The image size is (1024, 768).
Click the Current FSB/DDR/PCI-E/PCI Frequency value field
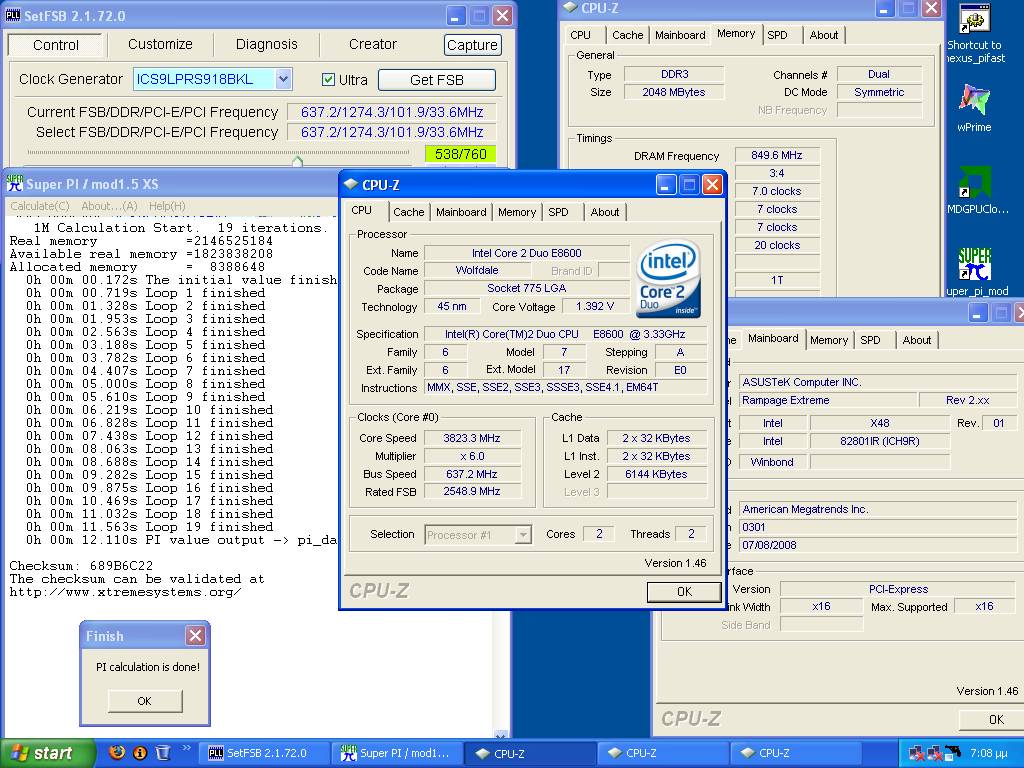[x=392, y=112]
